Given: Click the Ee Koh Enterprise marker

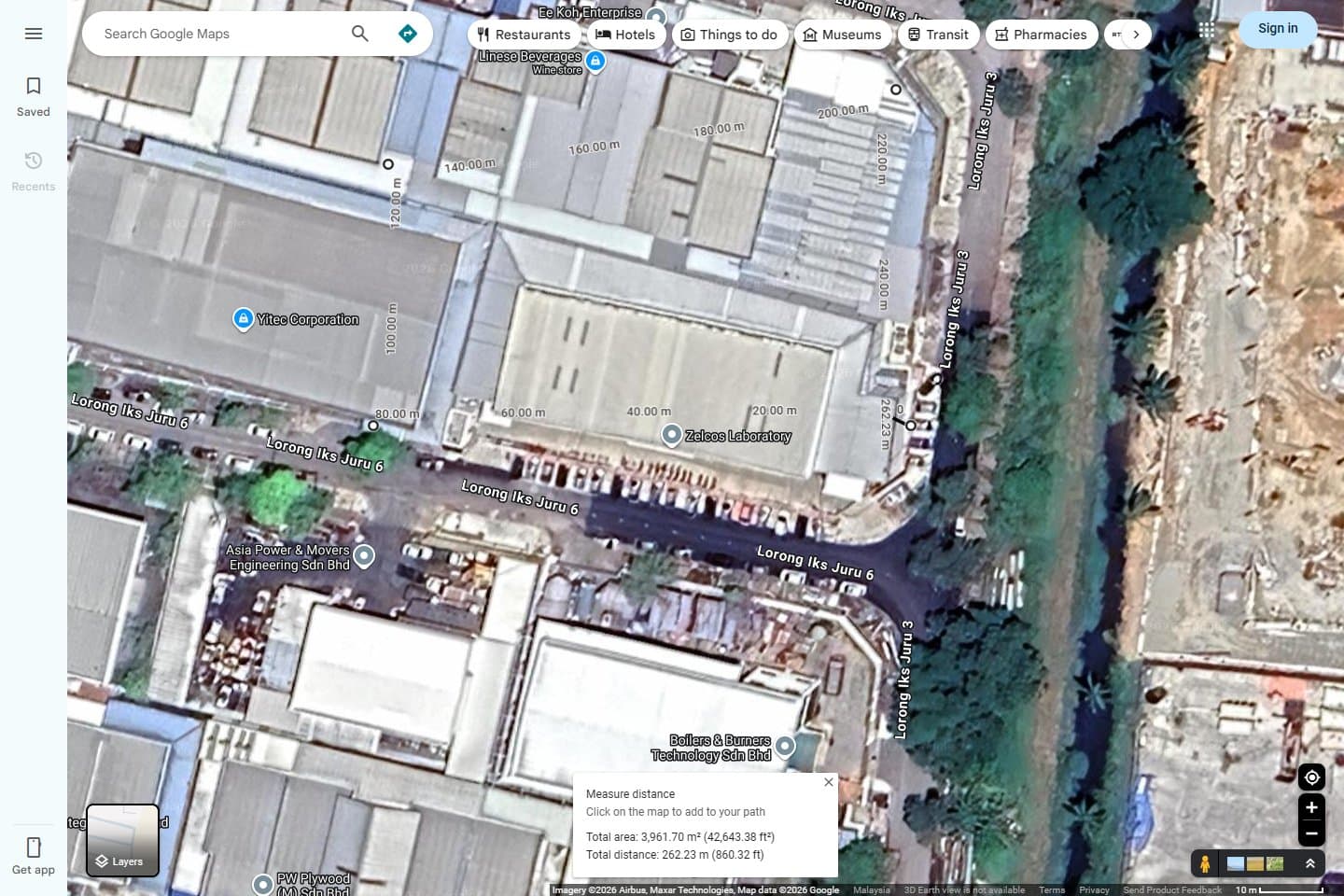Looking at the screenshot, I should (656, 16).
